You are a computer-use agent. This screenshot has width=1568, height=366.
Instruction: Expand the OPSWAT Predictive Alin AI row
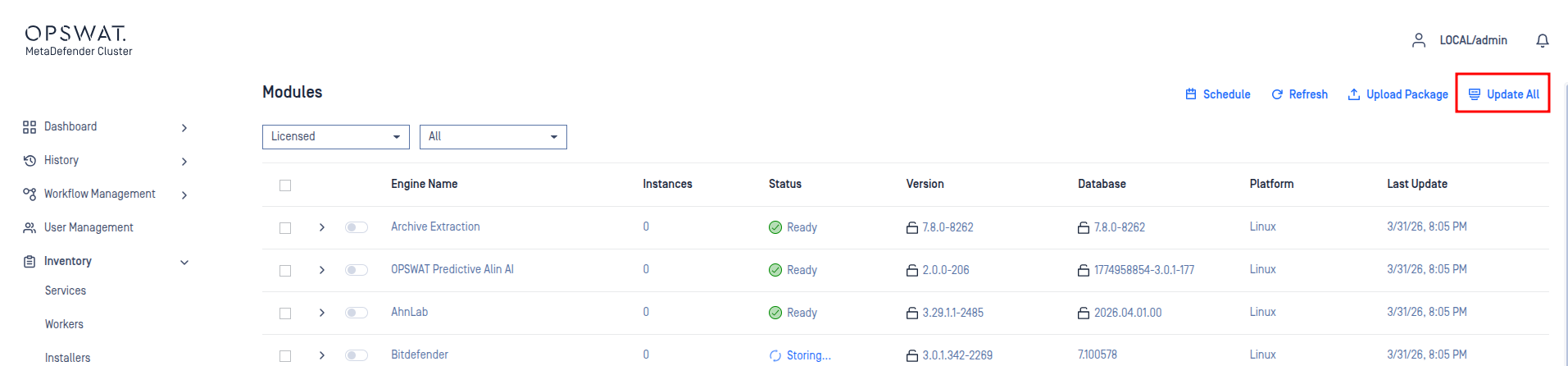[x=322, y=270]
